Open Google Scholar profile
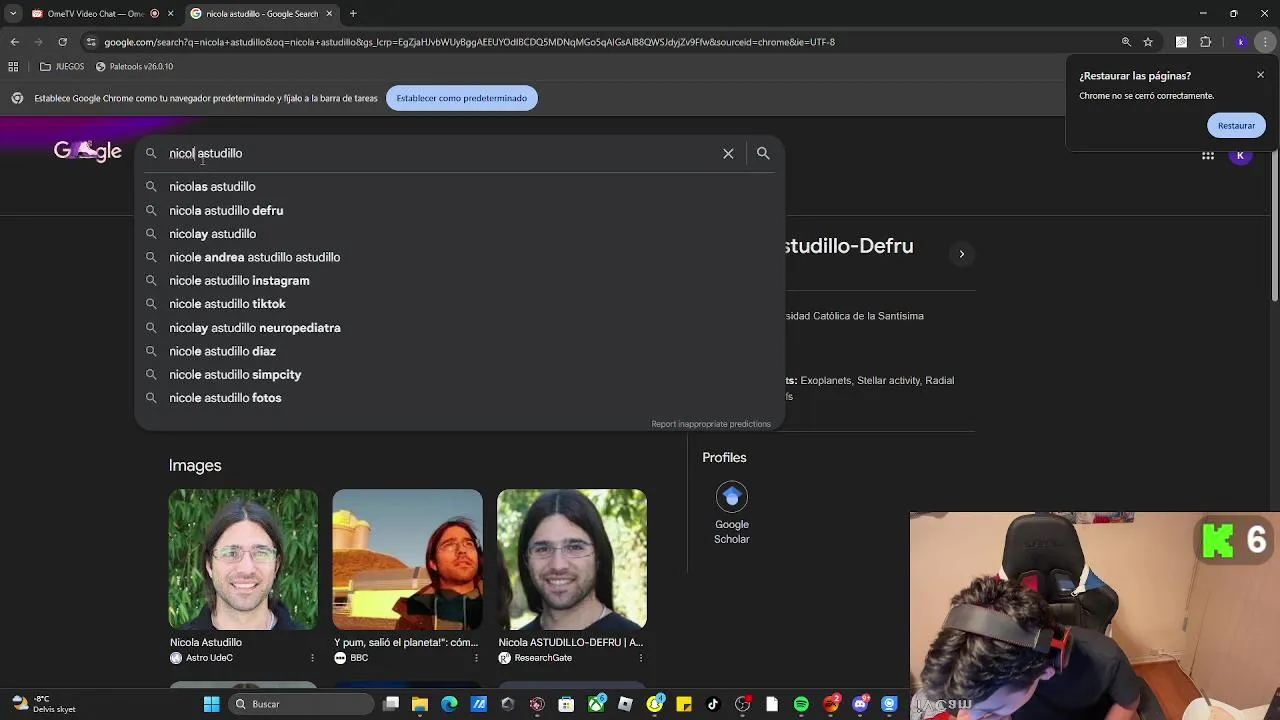The height and width of the screenshot is (720, 1280). pyautogui.click(x=731, y=514)
